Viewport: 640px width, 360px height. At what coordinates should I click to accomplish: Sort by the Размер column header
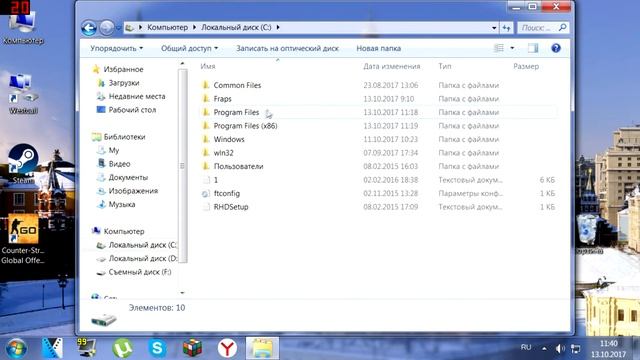526,66
